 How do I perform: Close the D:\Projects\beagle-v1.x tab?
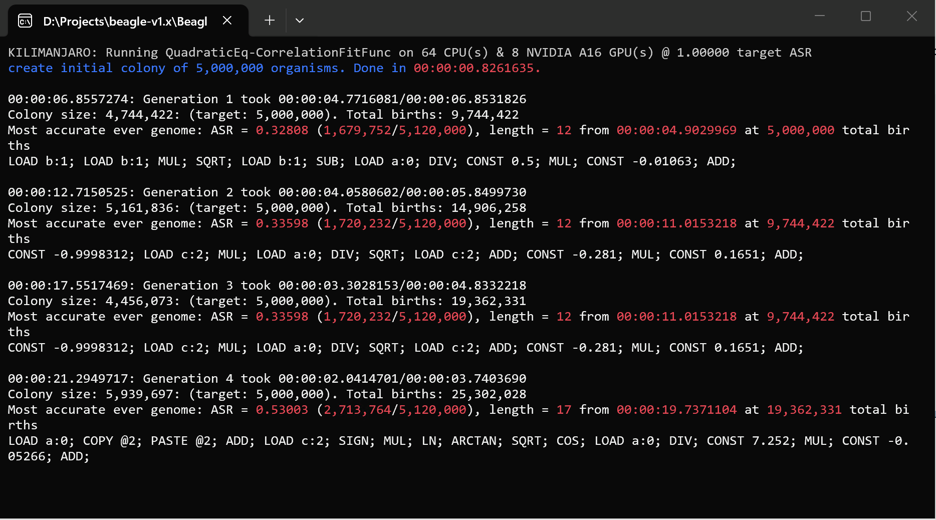(227, 21)
